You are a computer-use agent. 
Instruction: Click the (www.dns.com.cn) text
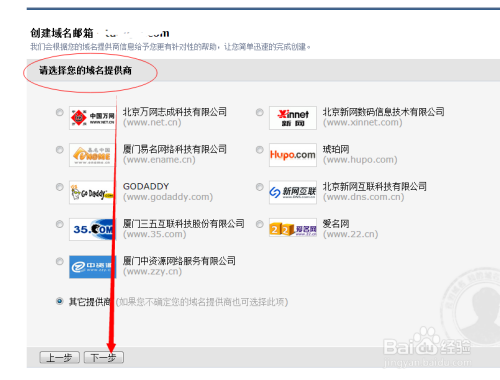pyautogui.click(x=363, y=197)
